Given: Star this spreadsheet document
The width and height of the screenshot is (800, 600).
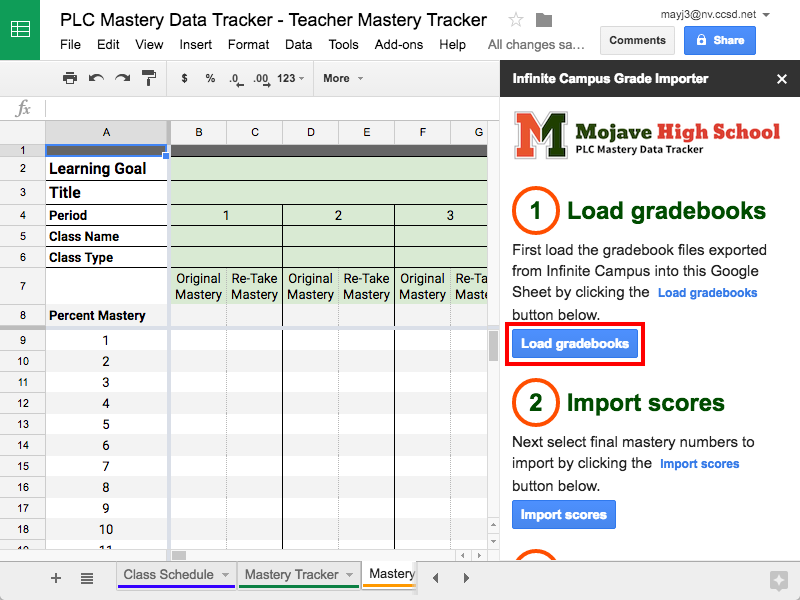Looking at the screenshot, I should point(516,20).
